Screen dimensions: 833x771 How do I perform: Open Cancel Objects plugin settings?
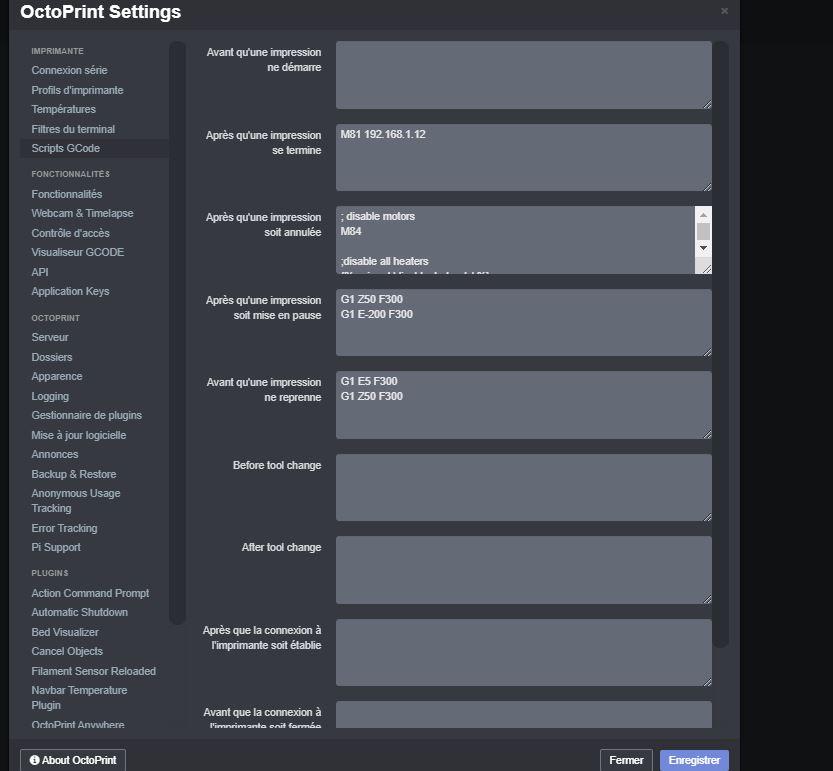(x=67, y=651)
